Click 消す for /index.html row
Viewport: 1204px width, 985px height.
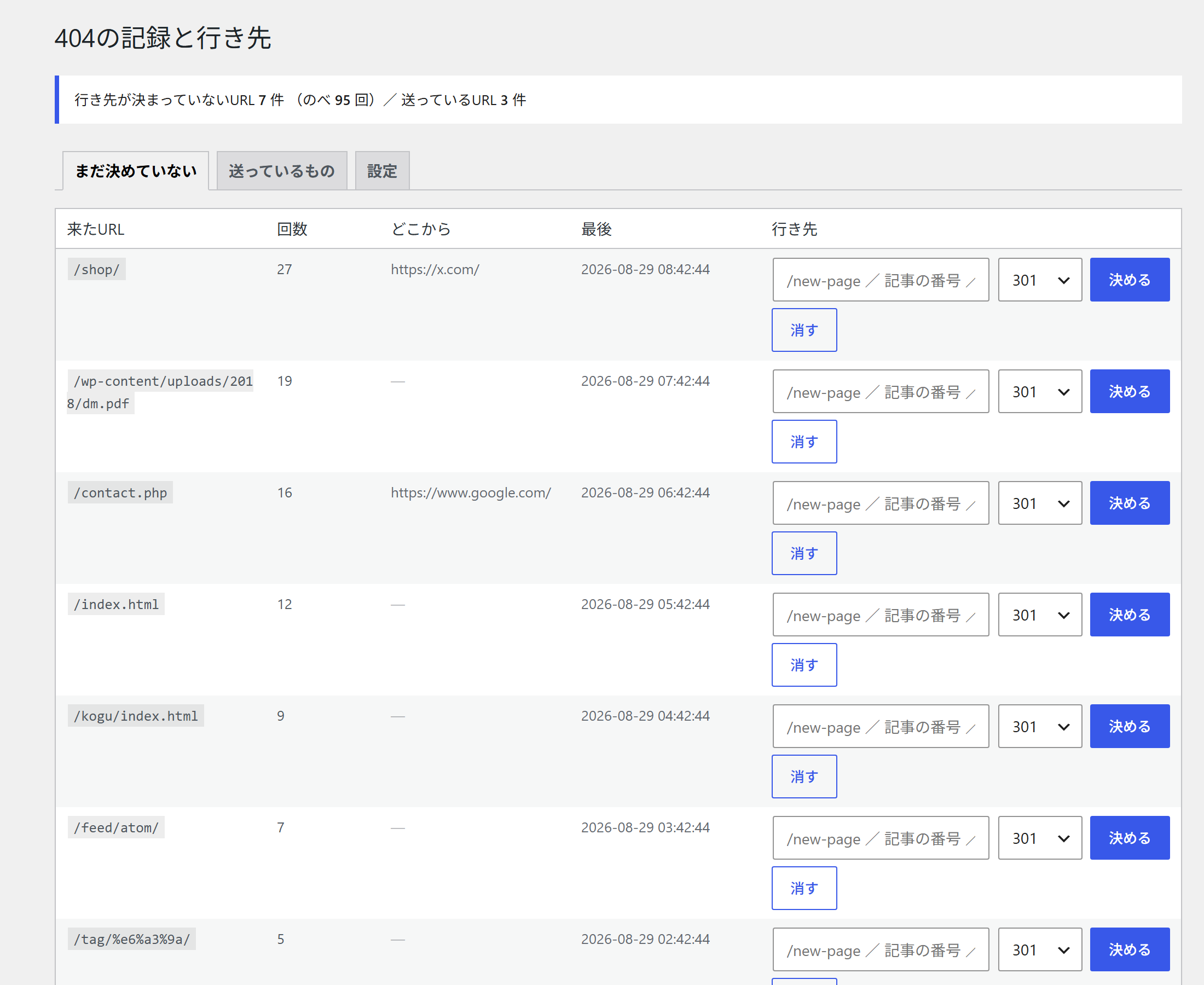[804, 665]
